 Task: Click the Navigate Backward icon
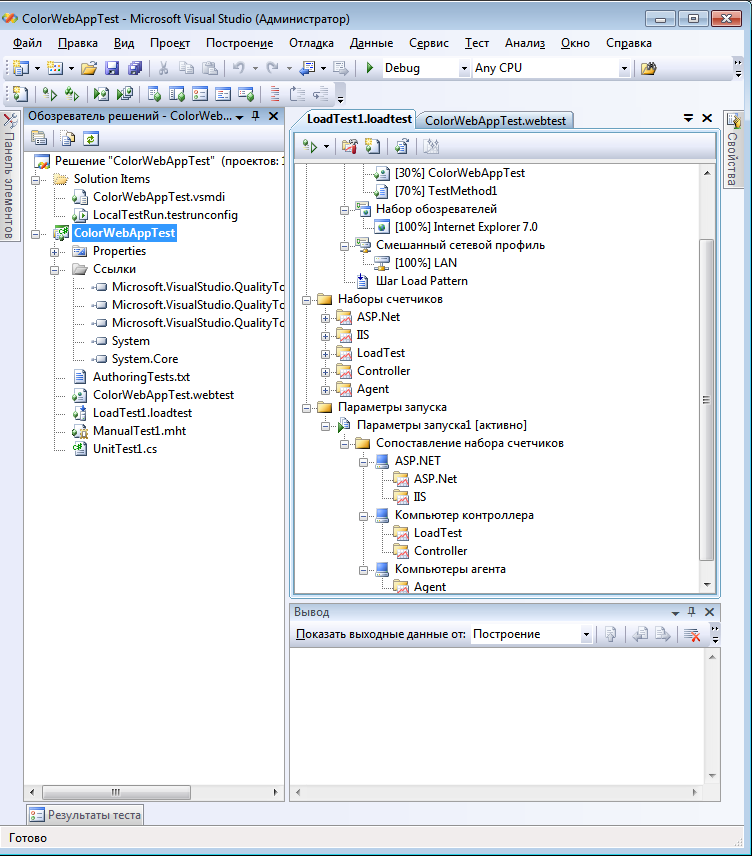pos(307,68)
